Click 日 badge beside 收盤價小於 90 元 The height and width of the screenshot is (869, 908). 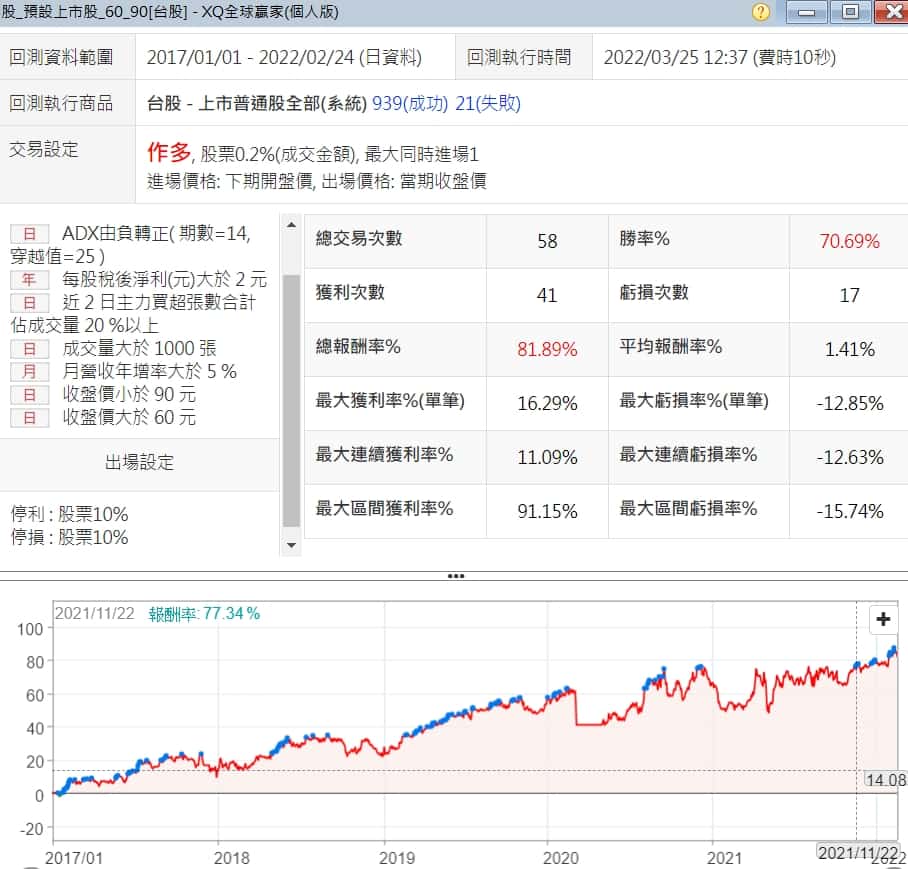[29, 395]
